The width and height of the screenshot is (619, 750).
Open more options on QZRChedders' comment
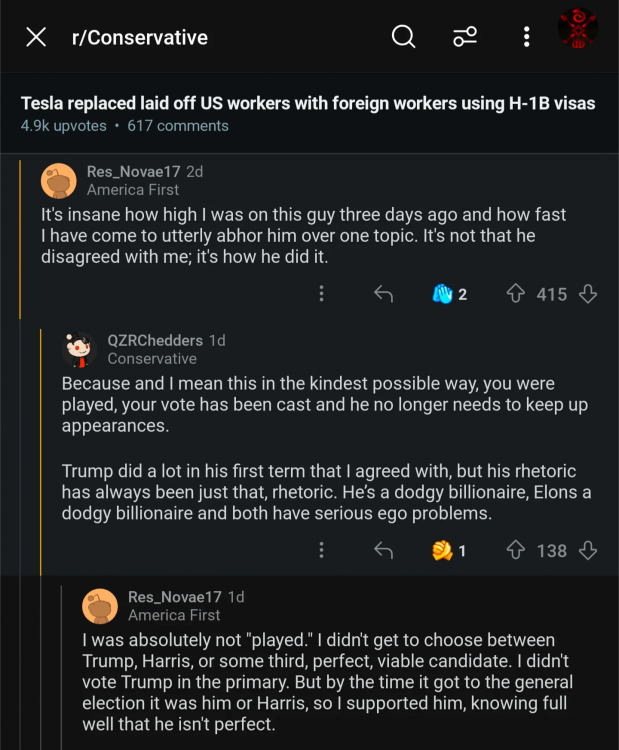(321, 550)
